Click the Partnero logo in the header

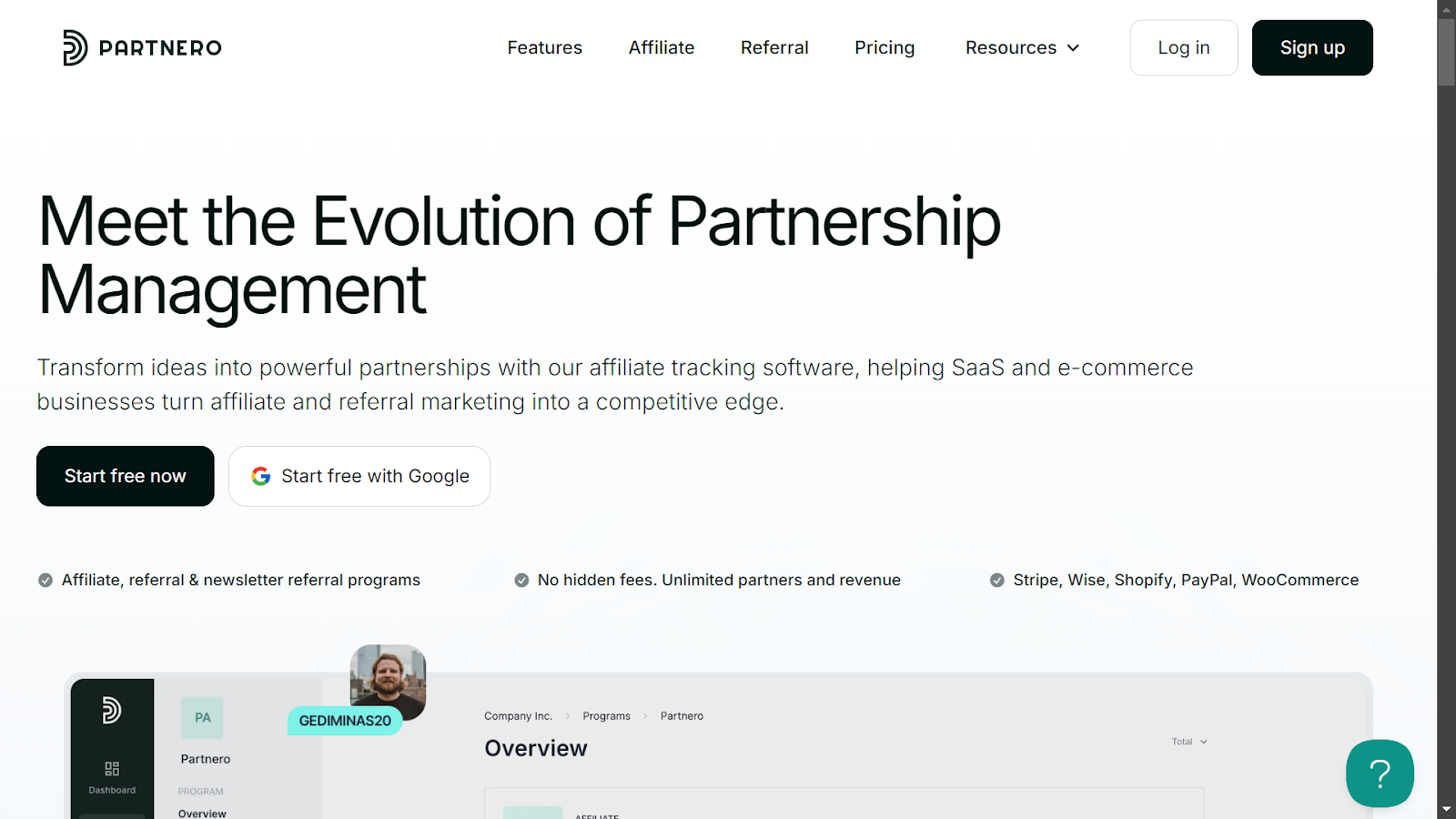(141, 47)
